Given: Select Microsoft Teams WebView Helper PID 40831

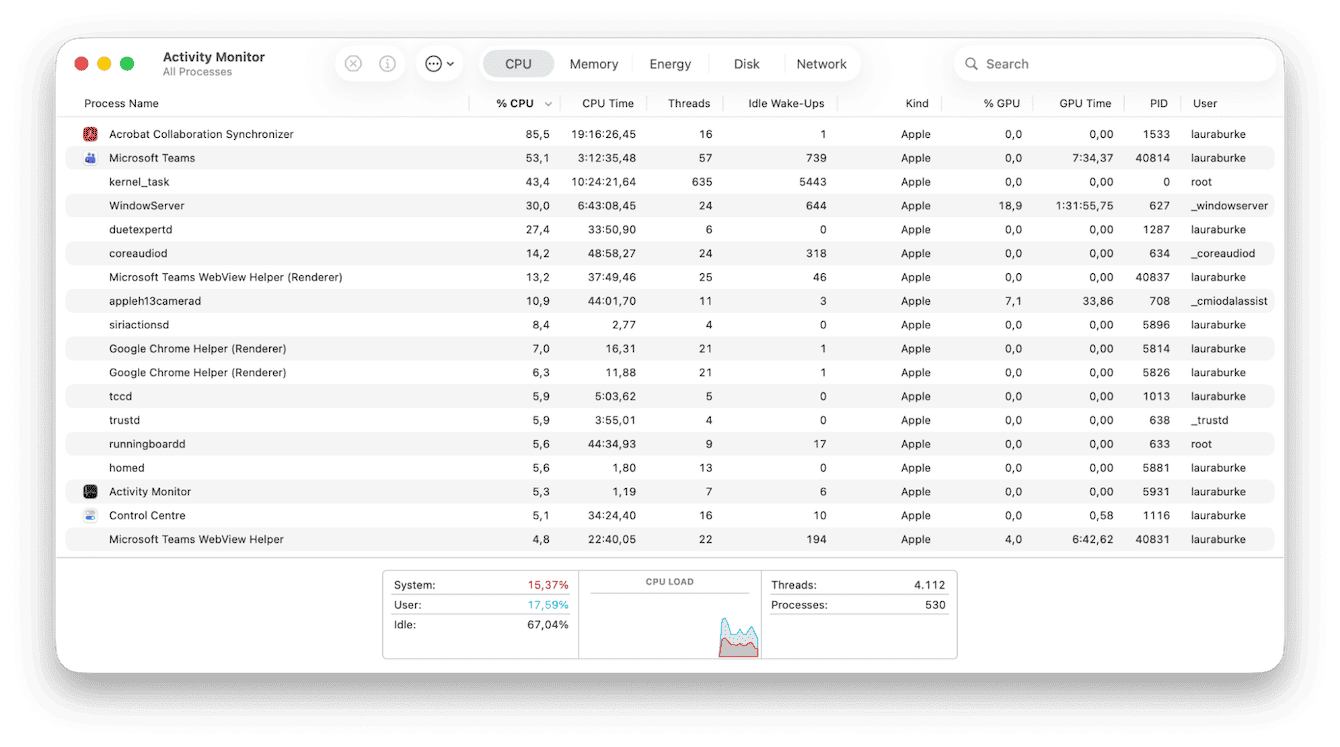Looking at the screenshot, I should coord(670,540).
